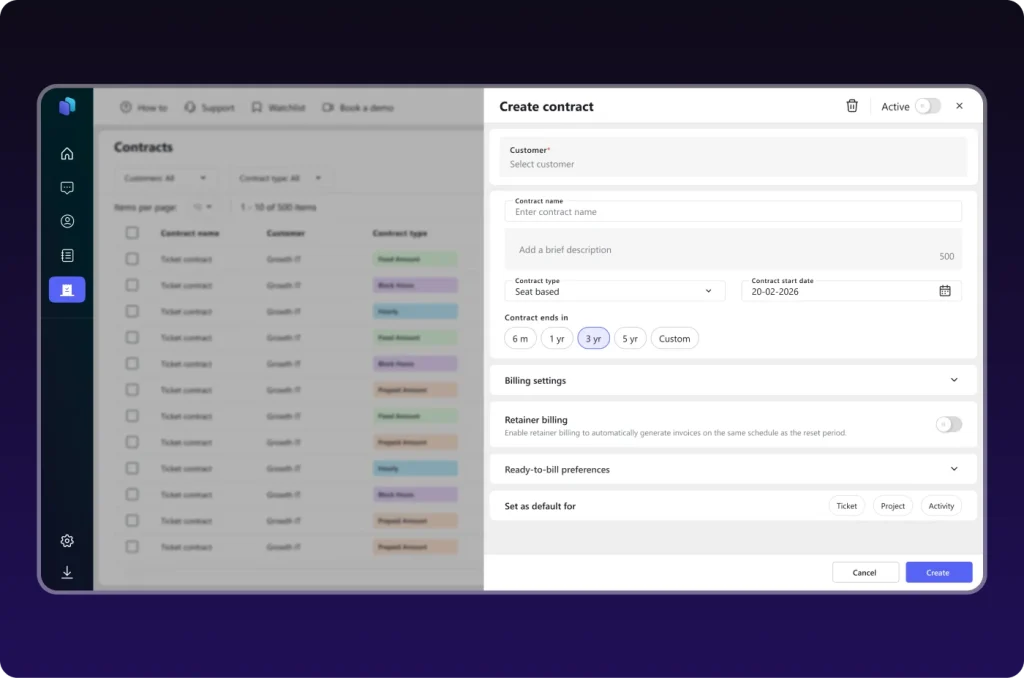The height and width of the screenshot is (678, 1024).
Task: Open the Contract type dropdown
Action: tap(614, 291)
